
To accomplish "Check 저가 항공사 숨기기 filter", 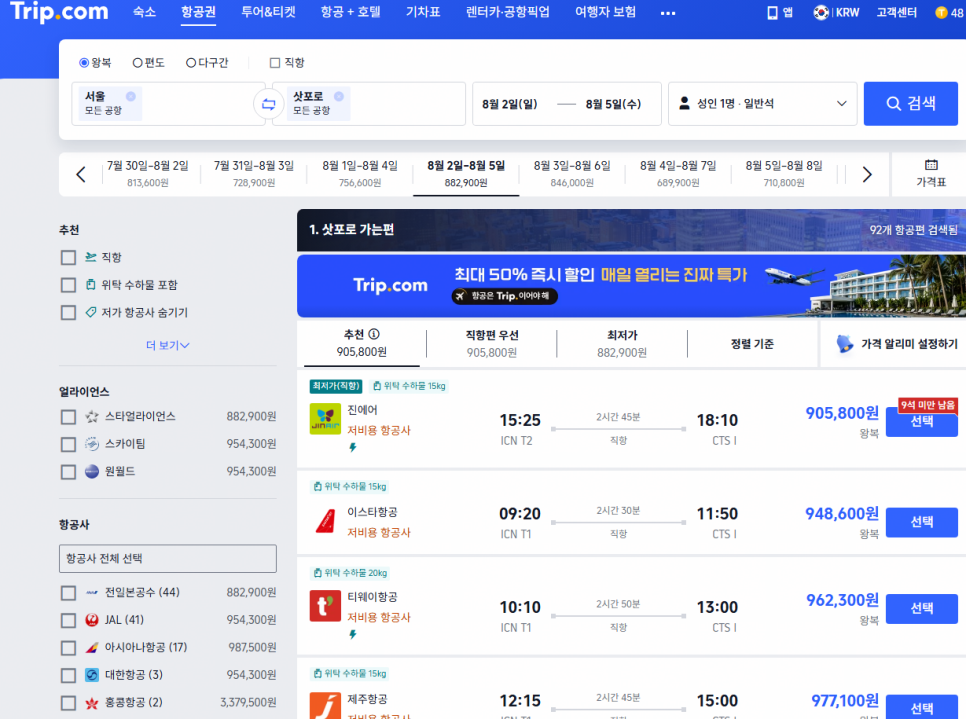I will click(x=68, y=312).
